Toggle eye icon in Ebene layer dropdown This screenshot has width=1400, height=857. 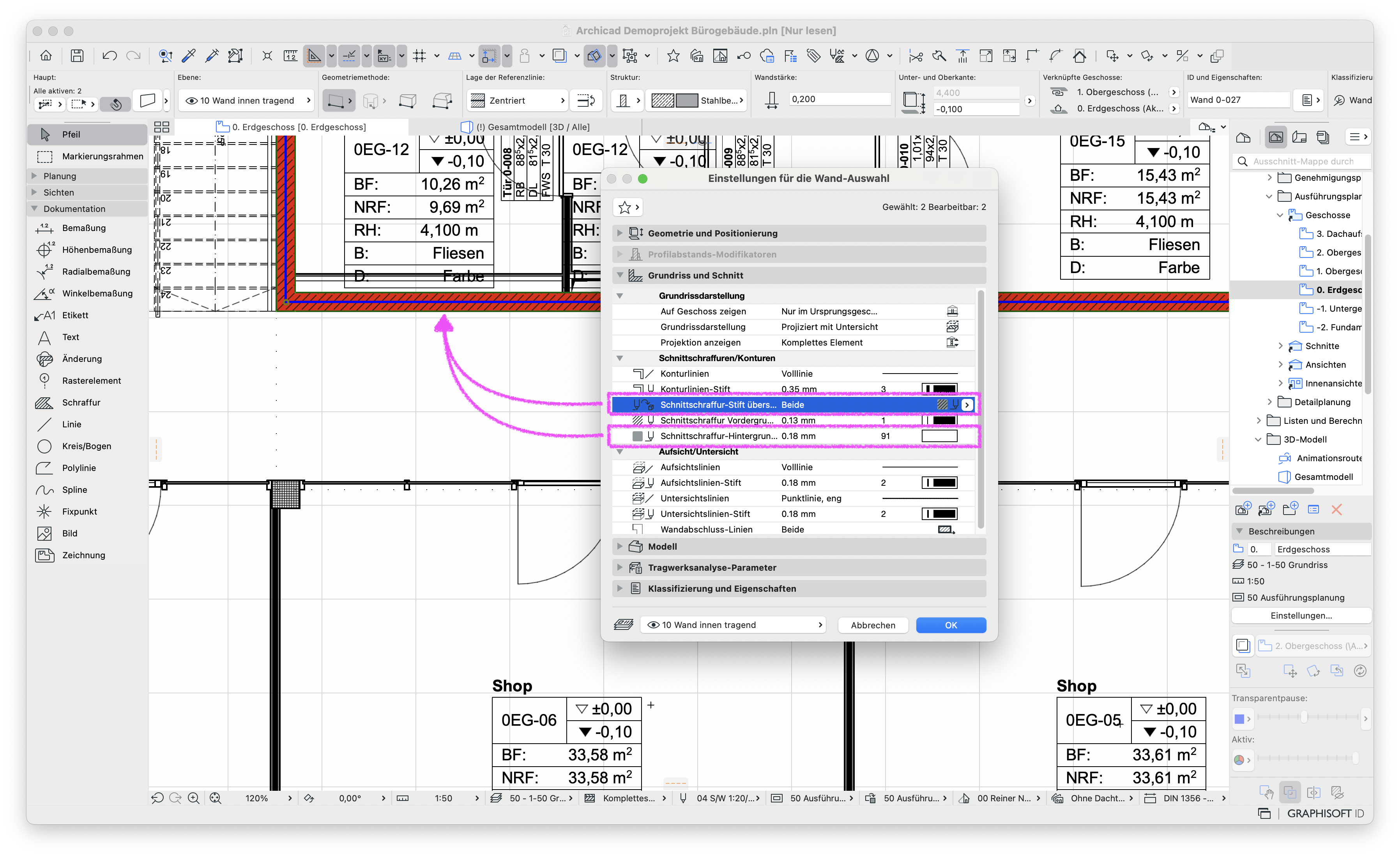coord(191,101)
